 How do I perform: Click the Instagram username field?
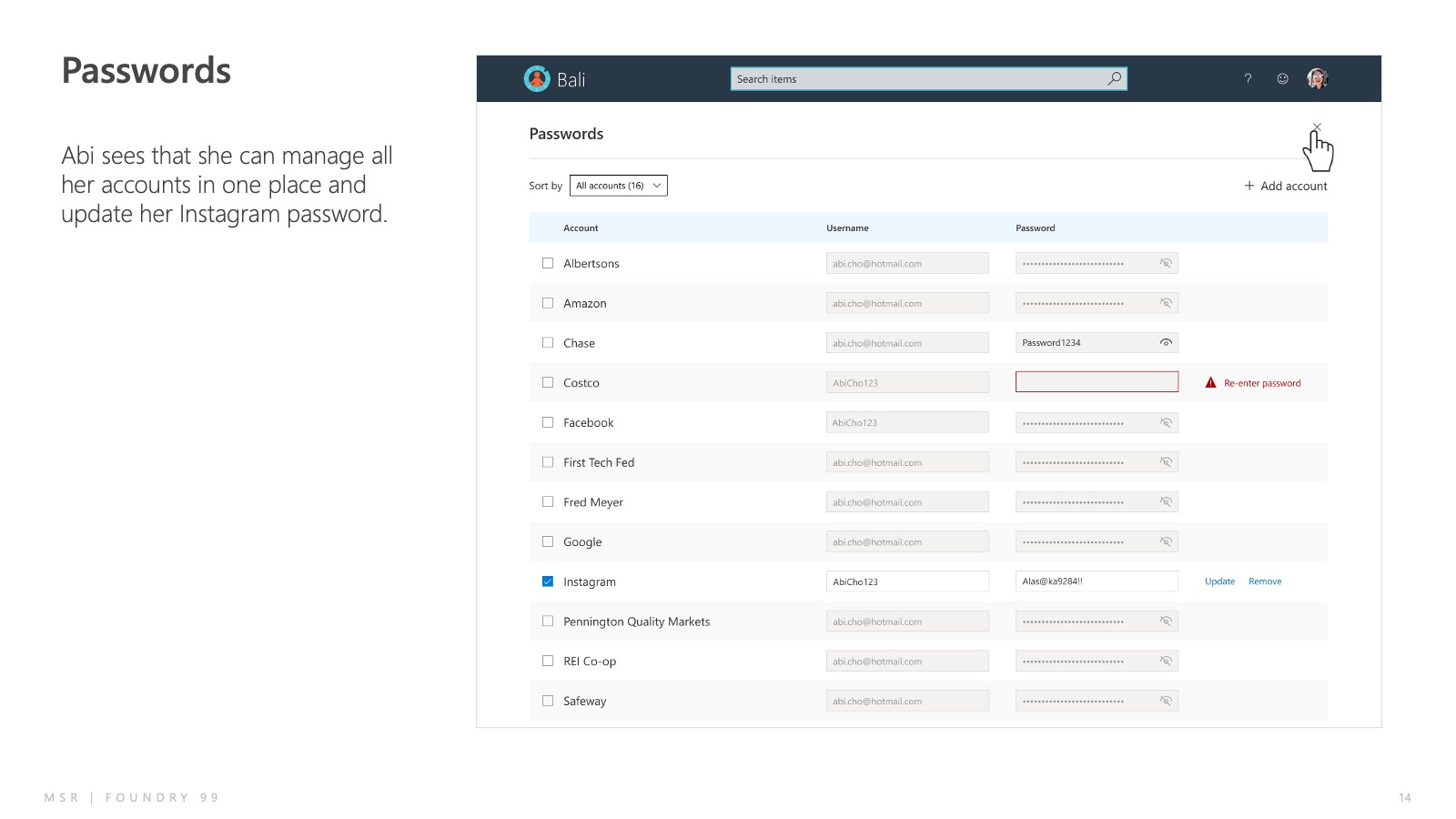(906, 581)
